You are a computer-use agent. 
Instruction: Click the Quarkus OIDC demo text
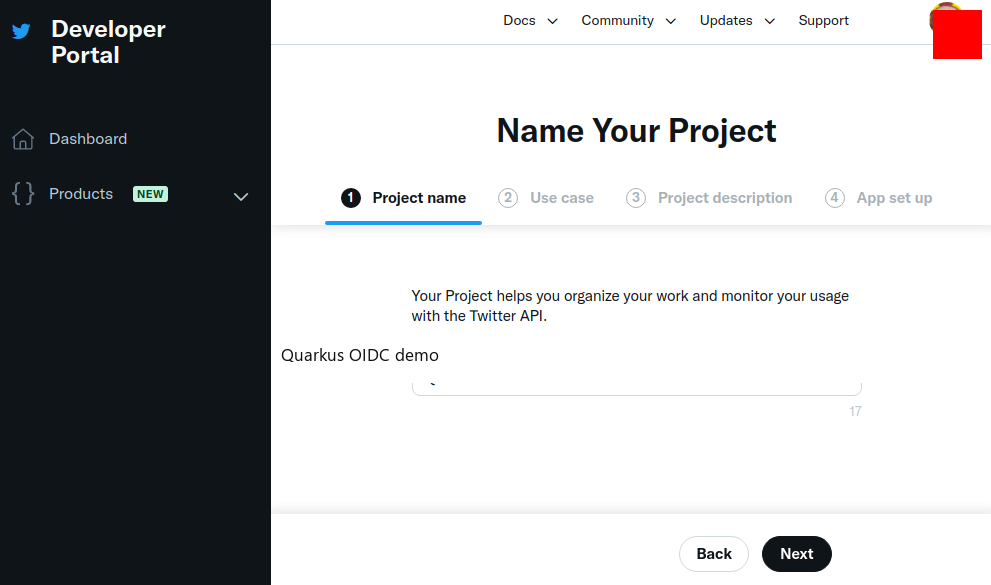click(360, 355)
